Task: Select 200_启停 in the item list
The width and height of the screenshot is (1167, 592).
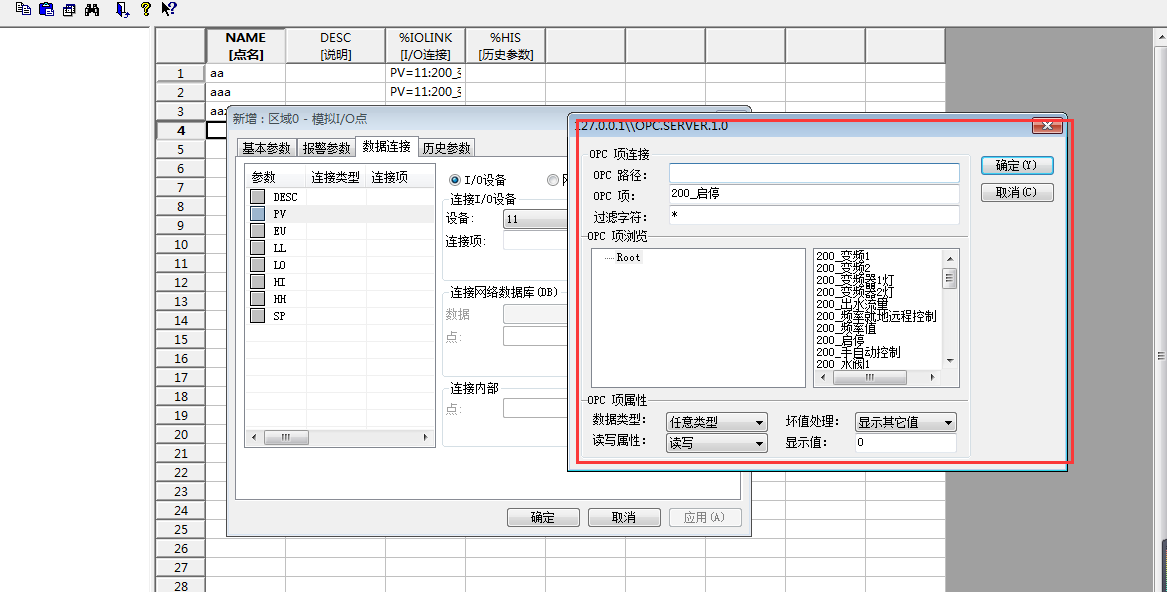Action: [840, 340]
